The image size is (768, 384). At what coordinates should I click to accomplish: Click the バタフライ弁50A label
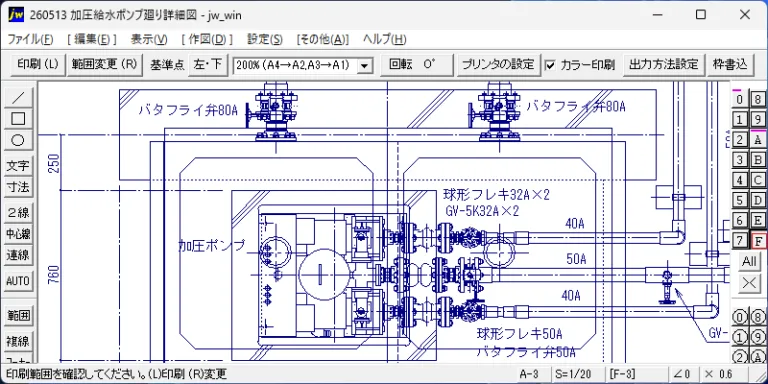coord(527,353)
